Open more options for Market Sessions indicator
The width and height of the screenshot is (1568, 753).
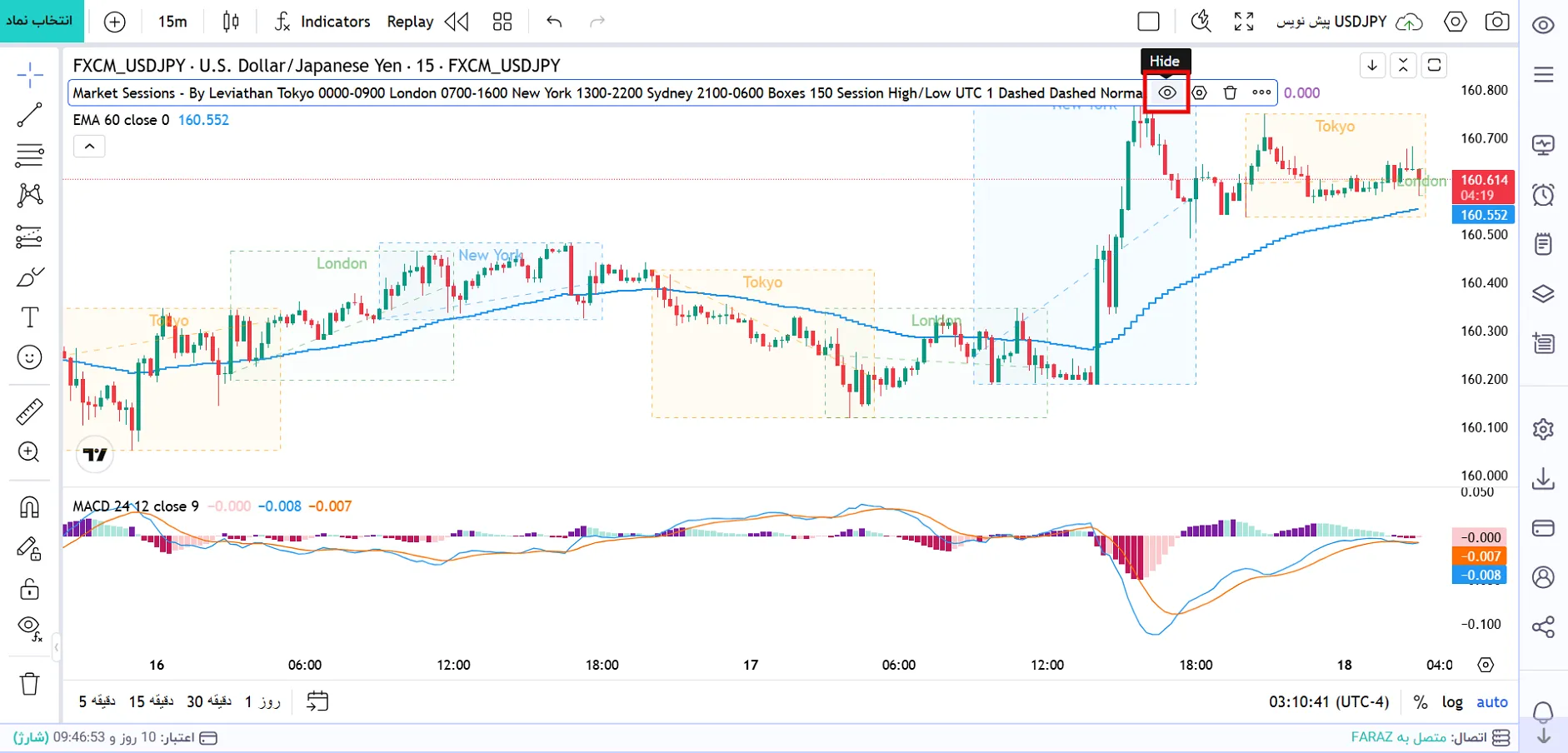[1261, 92]
